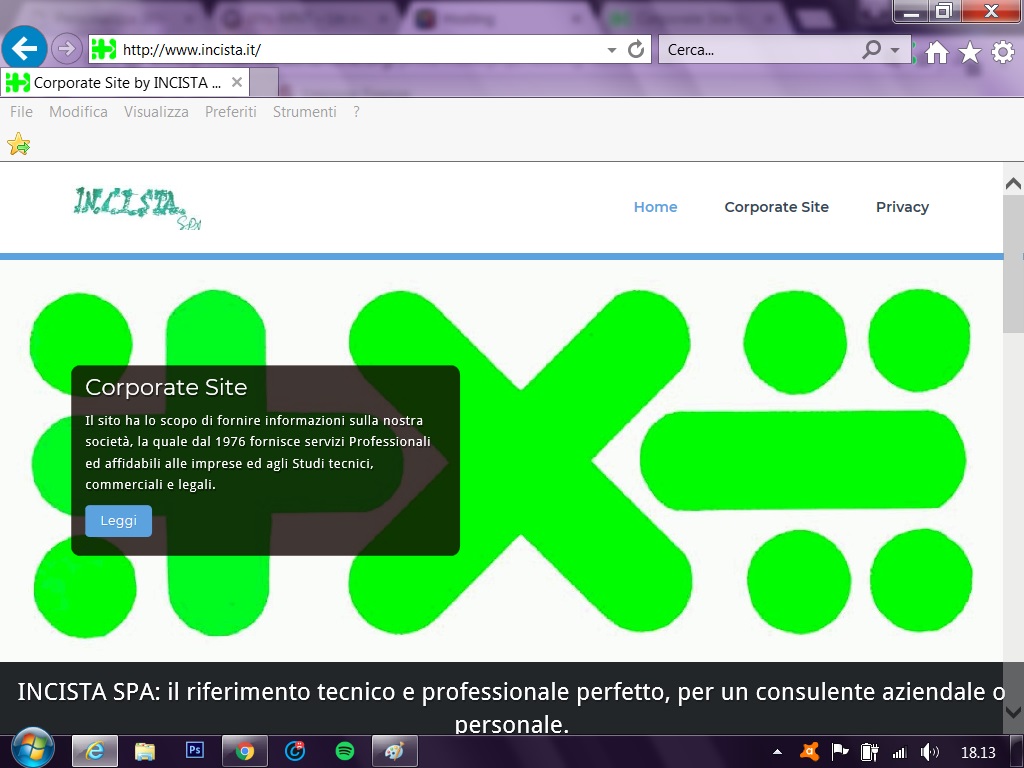Image resolution: width=1024 pixels, height=768 pixels.
Task: Open Google Chrome from the taskbar
Action: point(245,751)
